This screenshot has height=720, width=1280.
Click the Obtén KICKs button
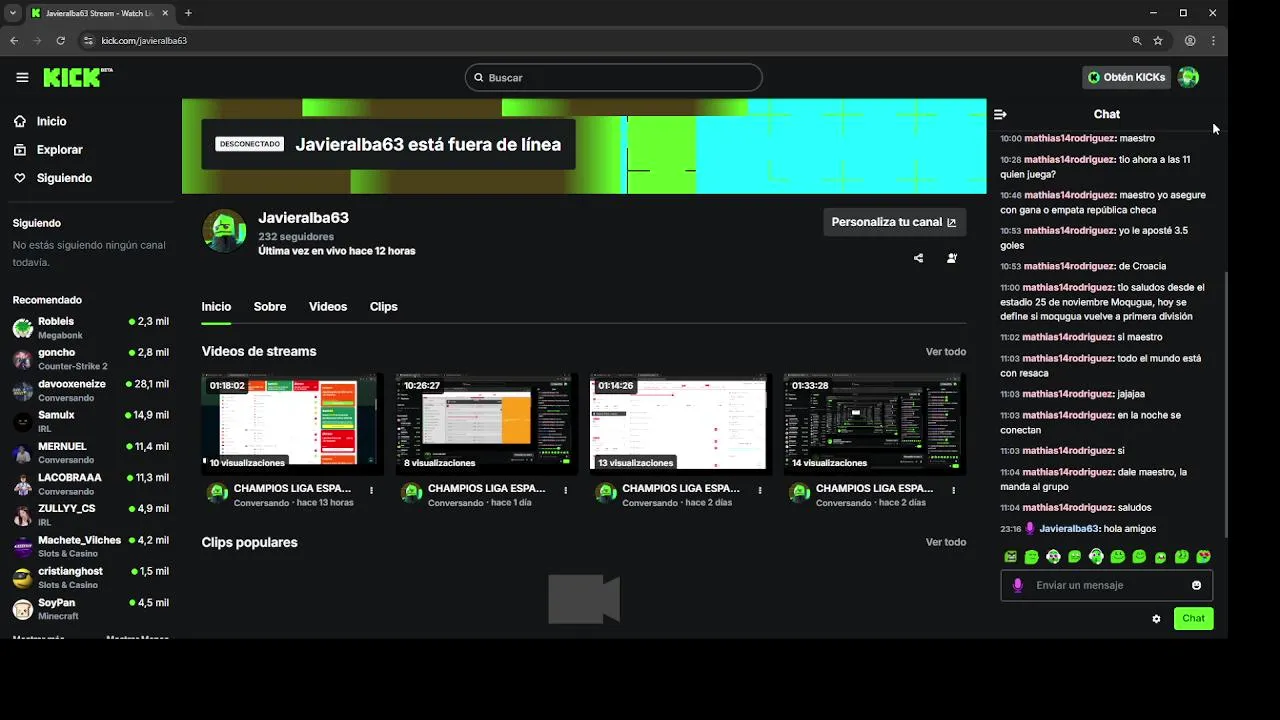point(1127,77)
